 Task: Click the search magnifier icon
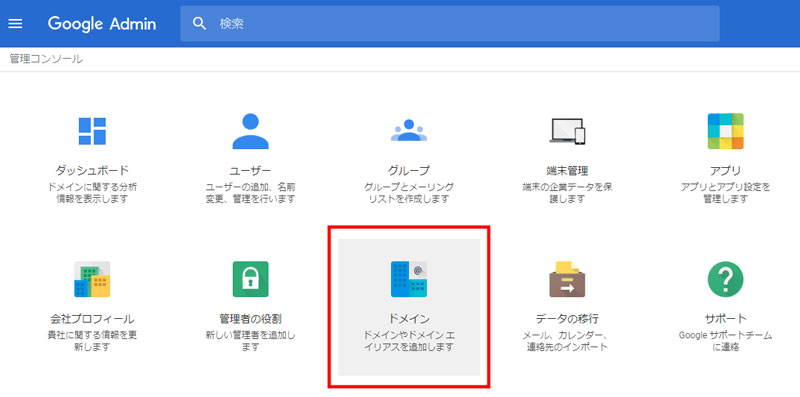[x=199, y=23]
